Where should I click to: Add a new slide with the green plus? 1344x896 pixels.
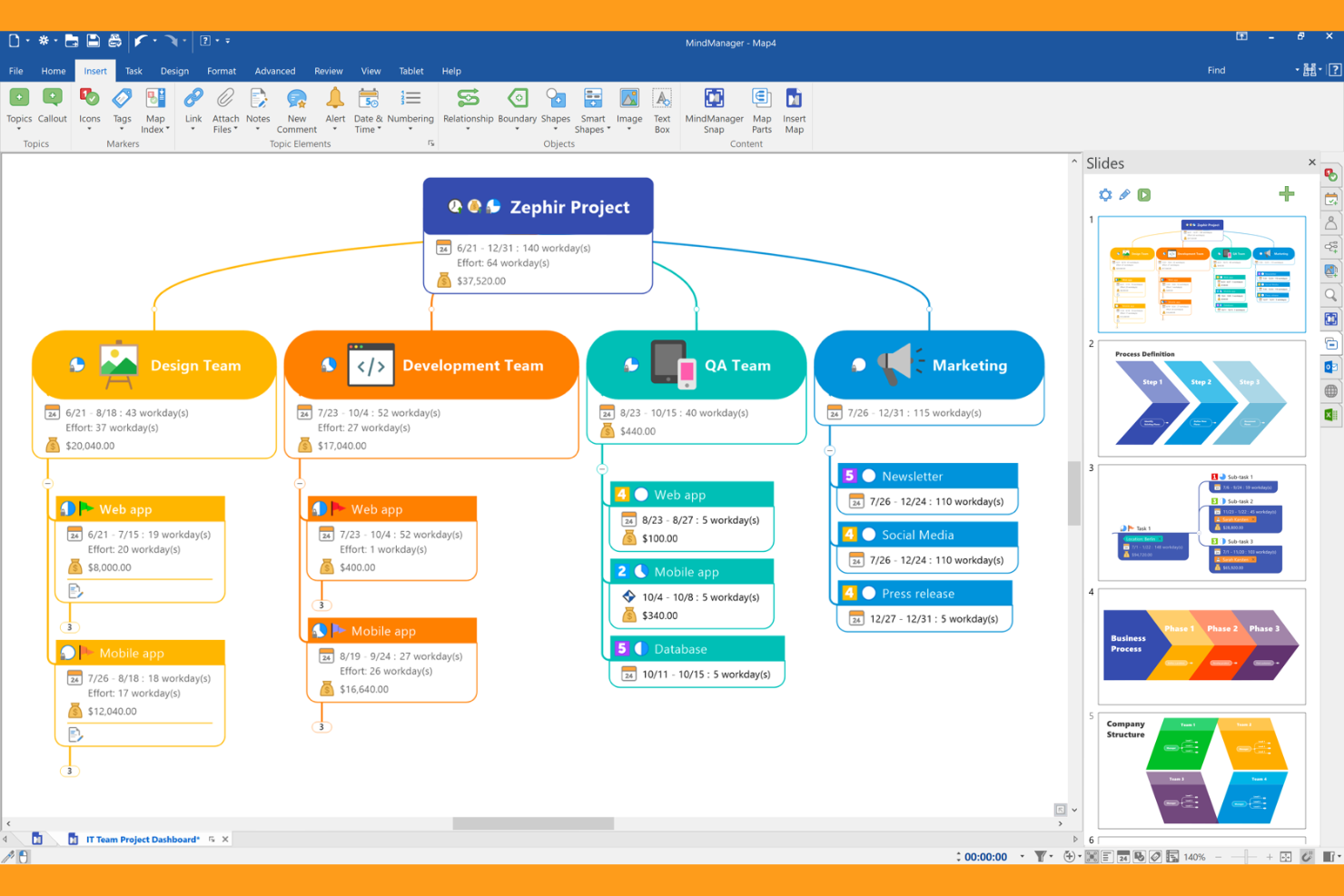[x=1287, y=193]
